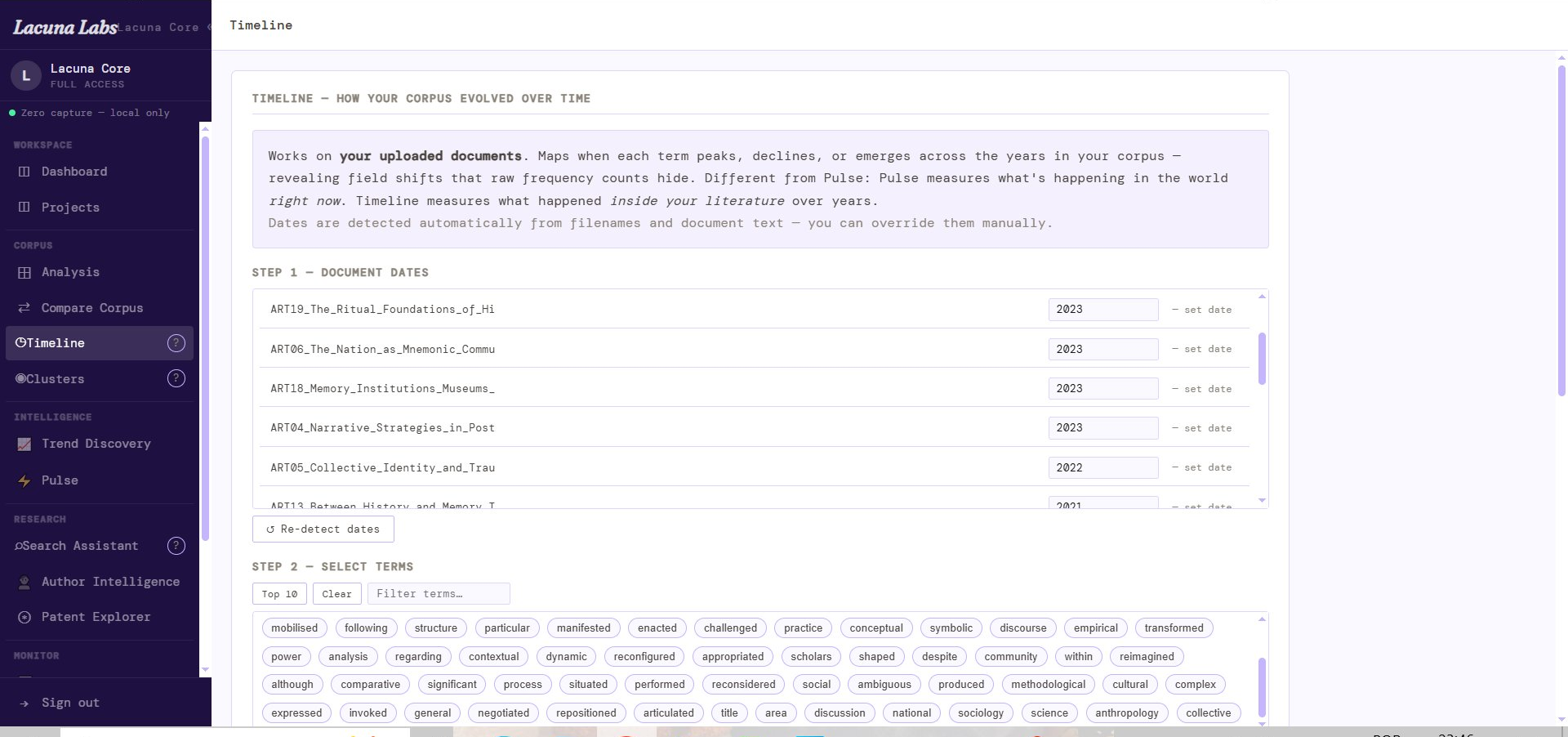Click the Sign out arrow icon
The image size is (1568, 737).
[24, 703]
